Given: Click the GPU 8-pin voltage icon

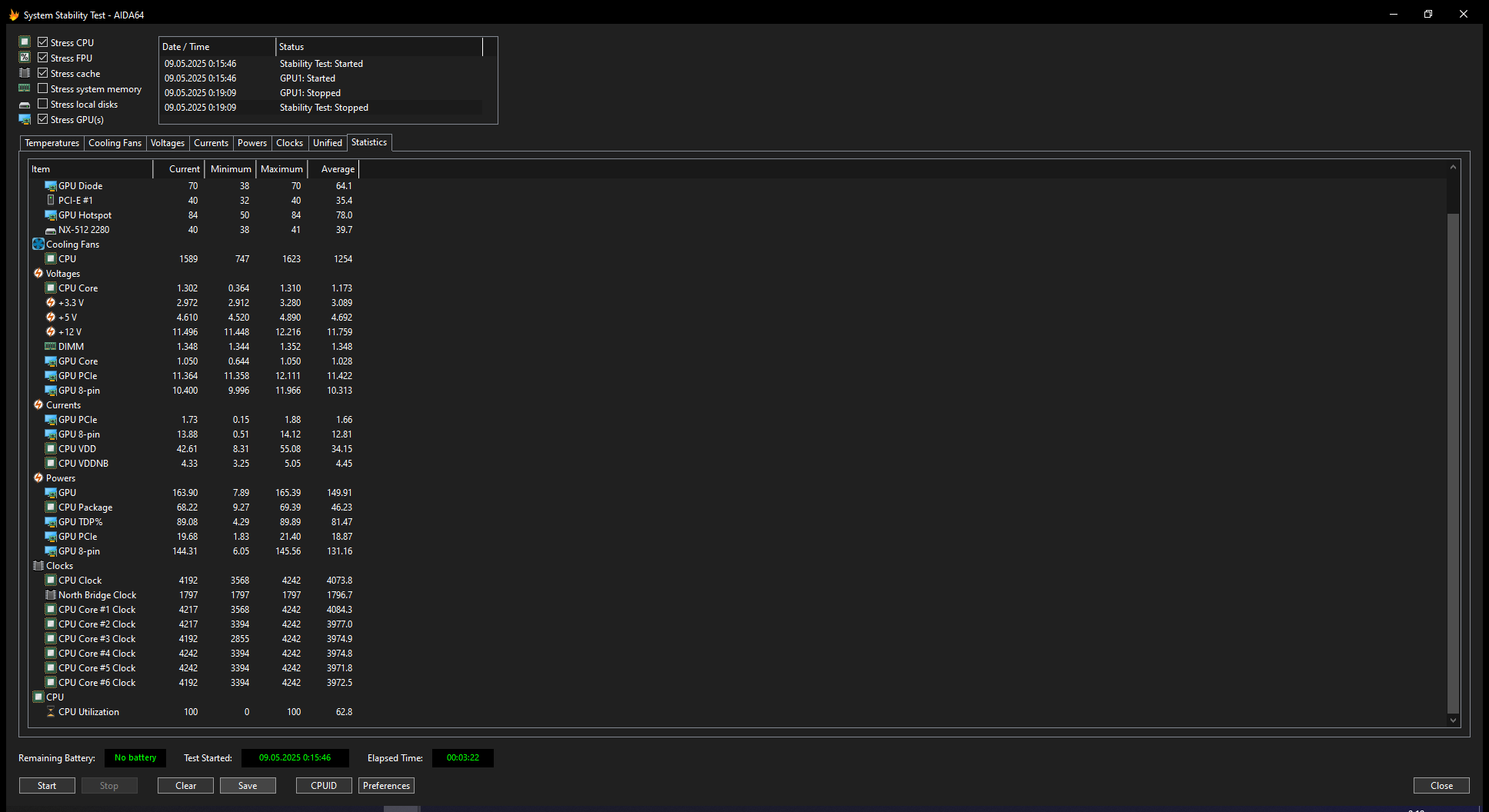Looking at the screenshot, I should tap(51, 391).
